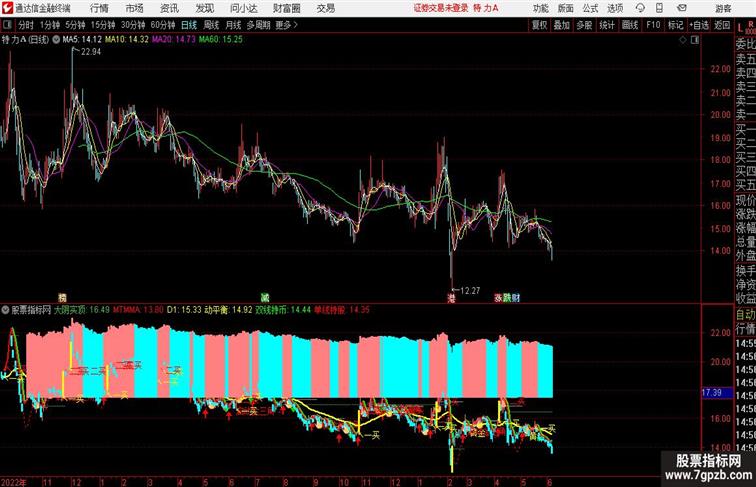Open customer service headset icon

point(640,8)
